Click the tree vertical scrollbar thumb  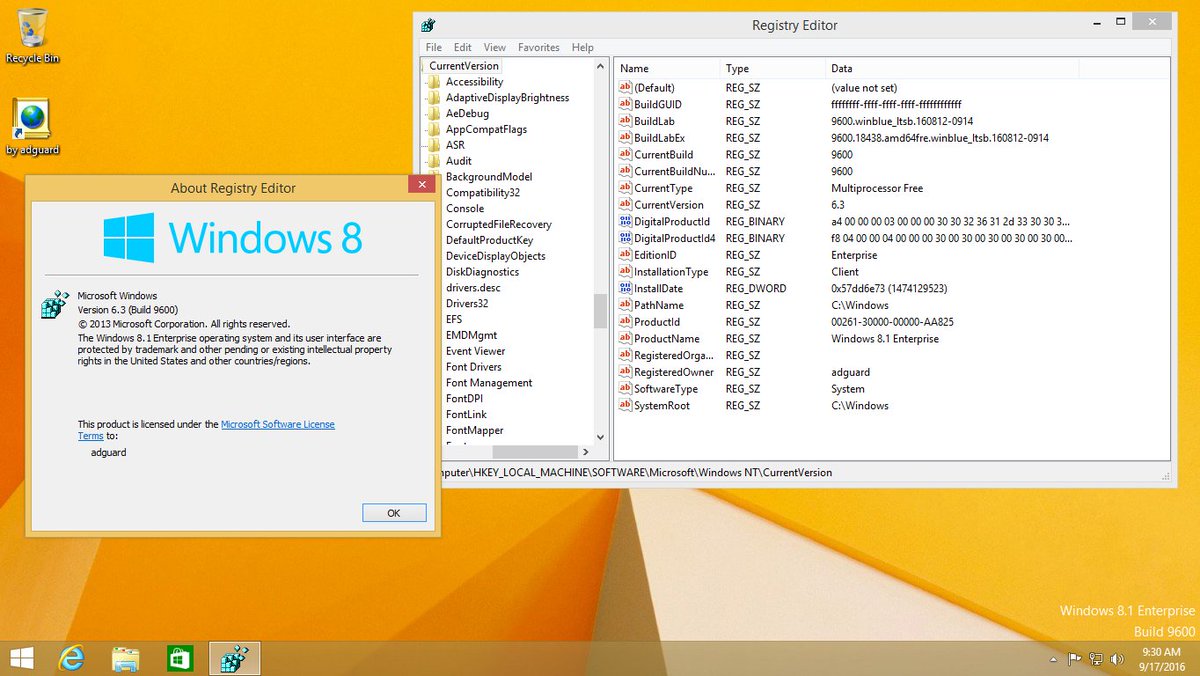600,311
